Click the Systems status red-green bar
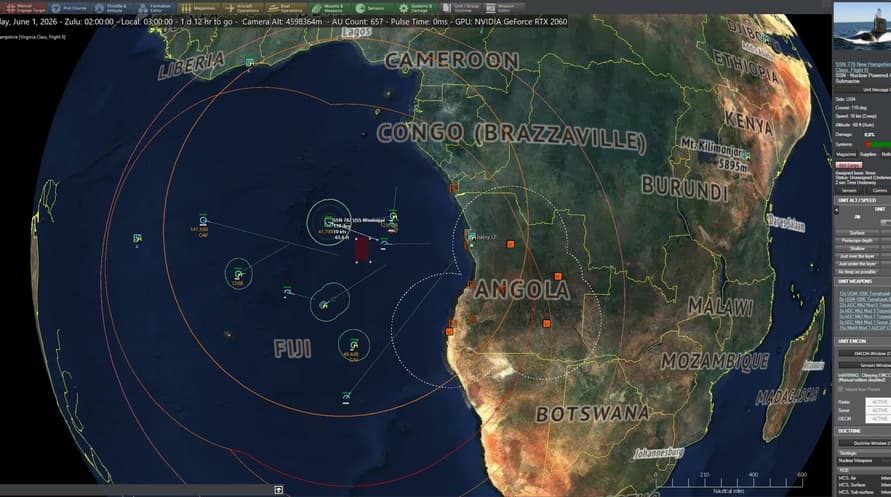 (878, 144)
